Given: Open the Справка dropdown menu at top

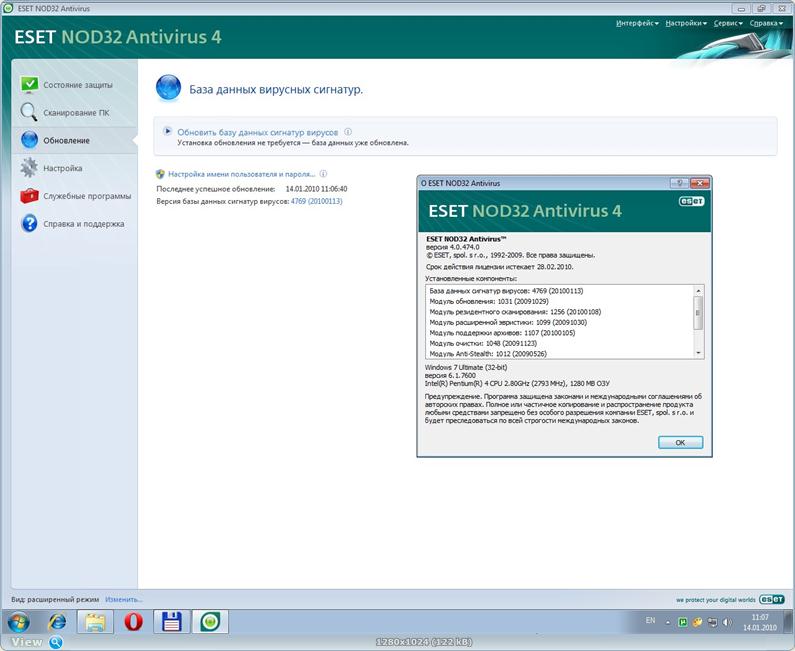Looking at the screenshot, I should [x=766, y=23].
